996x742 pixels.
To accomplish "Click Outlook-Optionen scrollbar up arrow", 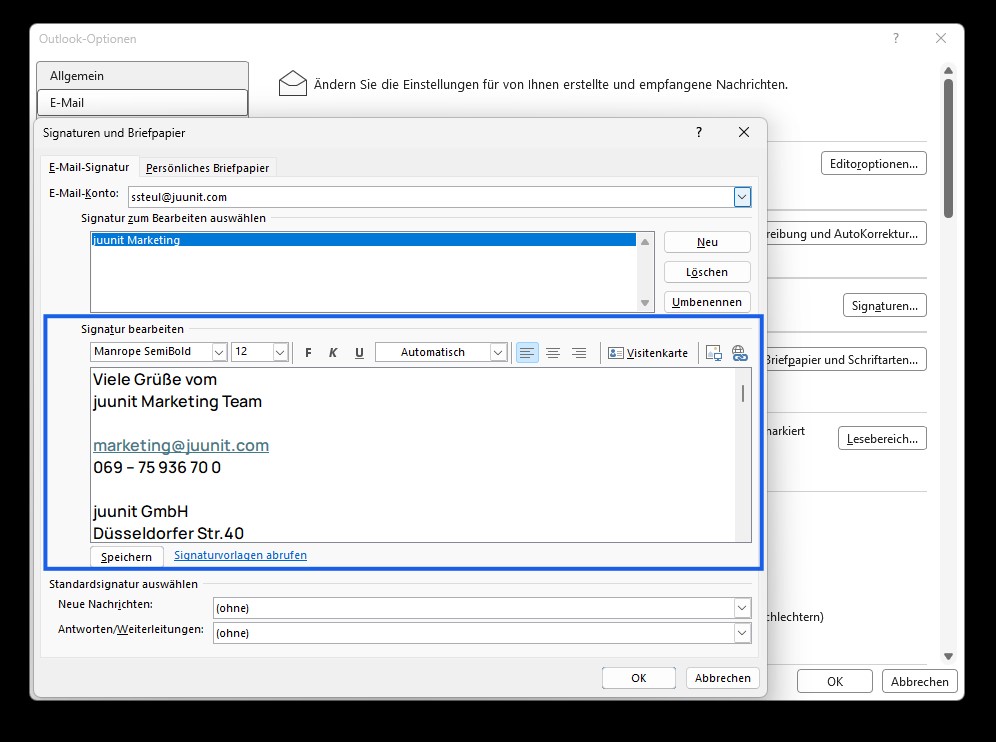I will 948,71.
